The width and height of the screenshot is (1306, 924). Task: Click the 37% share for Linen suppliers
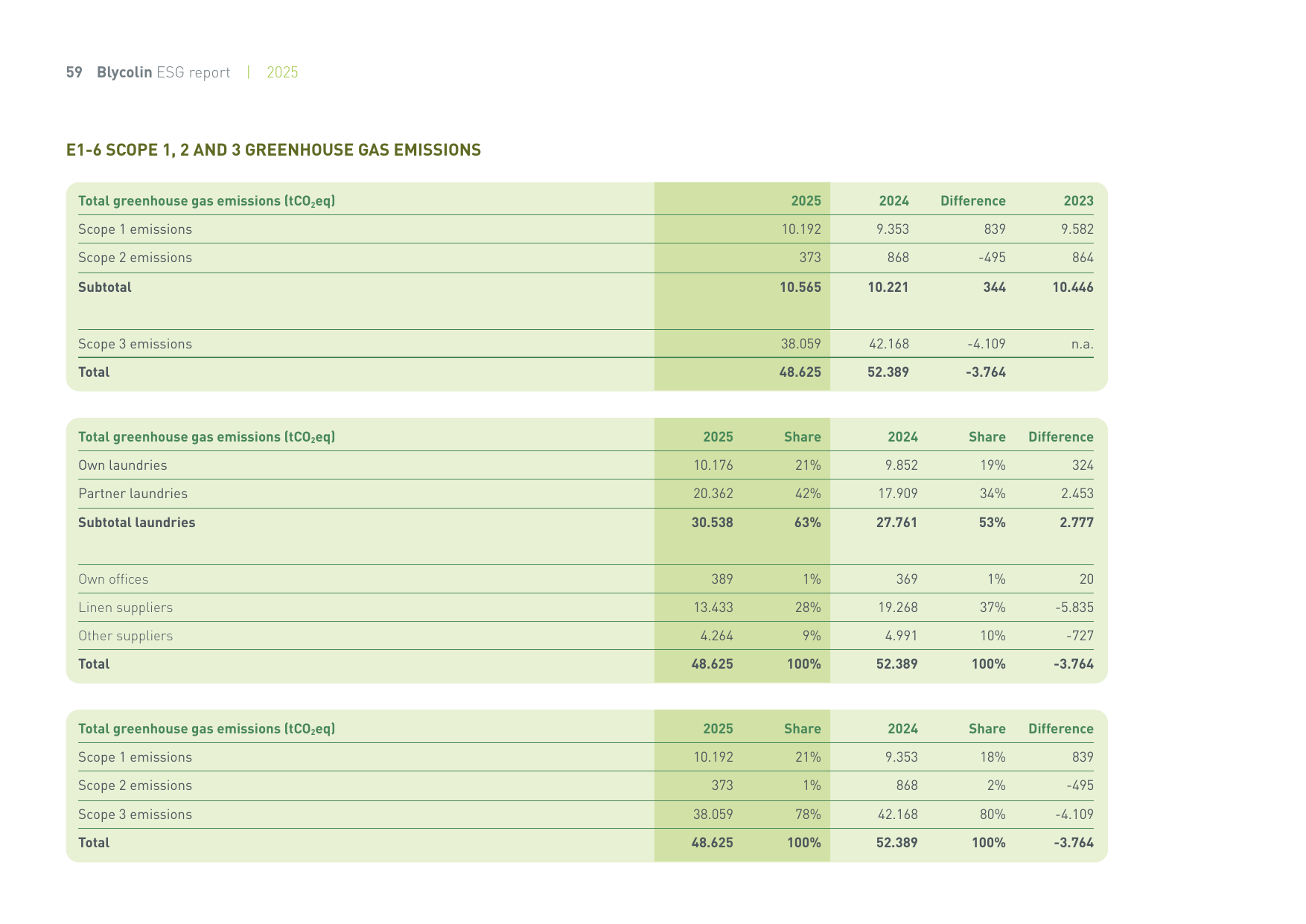993,608
